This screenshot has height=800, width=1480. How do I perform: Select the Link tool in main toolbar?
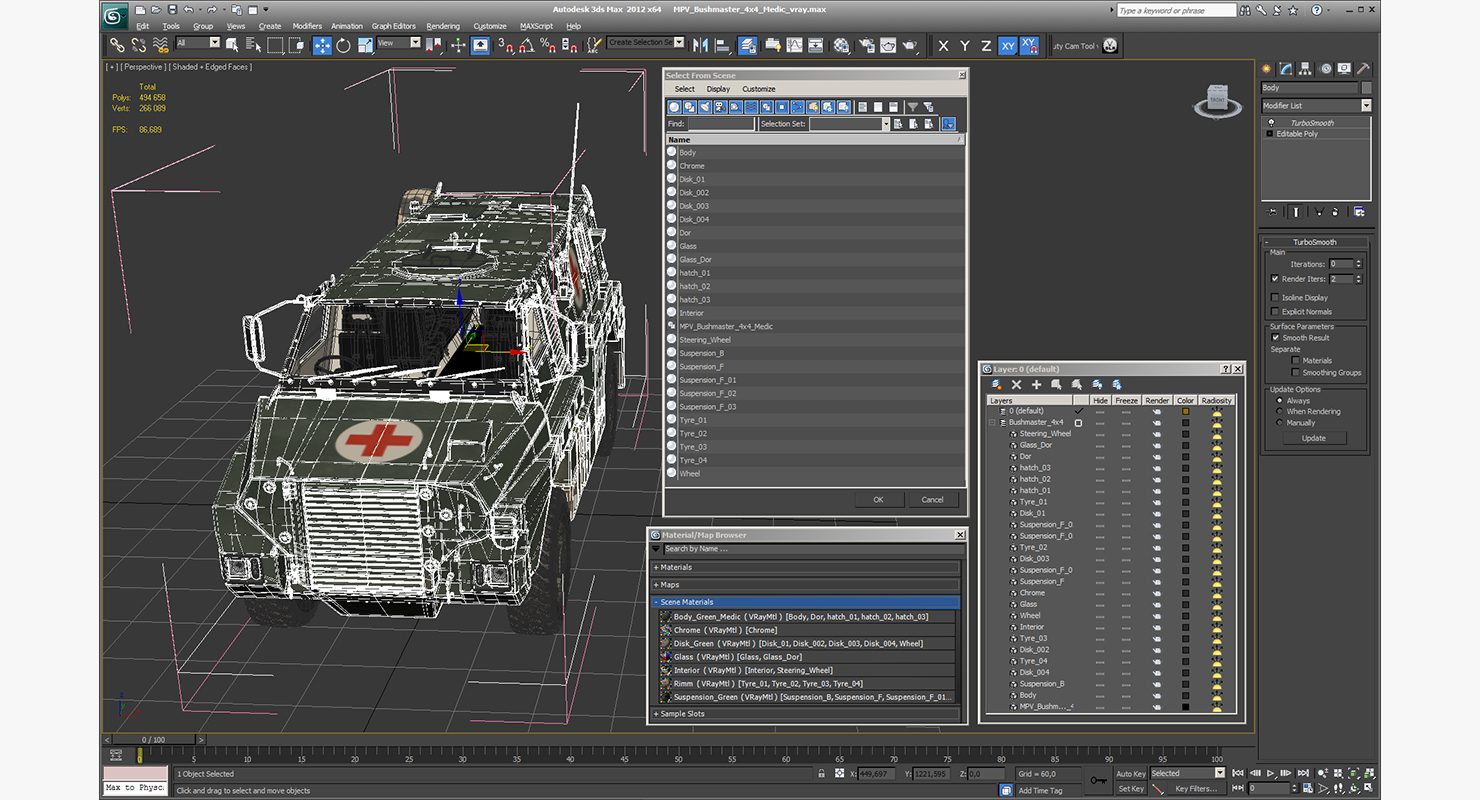pos(117,45)
